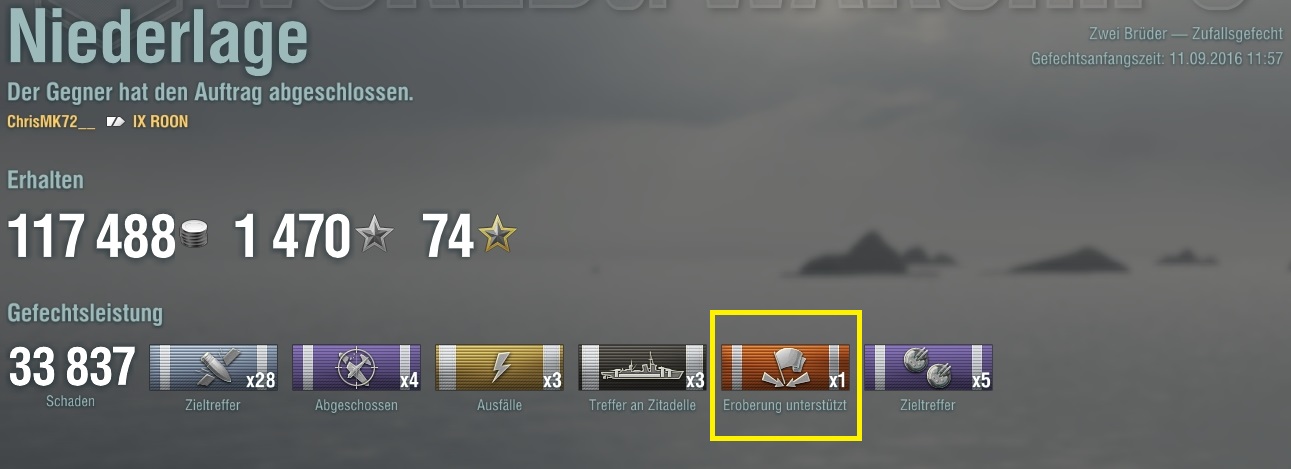Click the blue Zieltreffer ribbon x28
The image size is (1291, 469).
(x=213, y=367)
